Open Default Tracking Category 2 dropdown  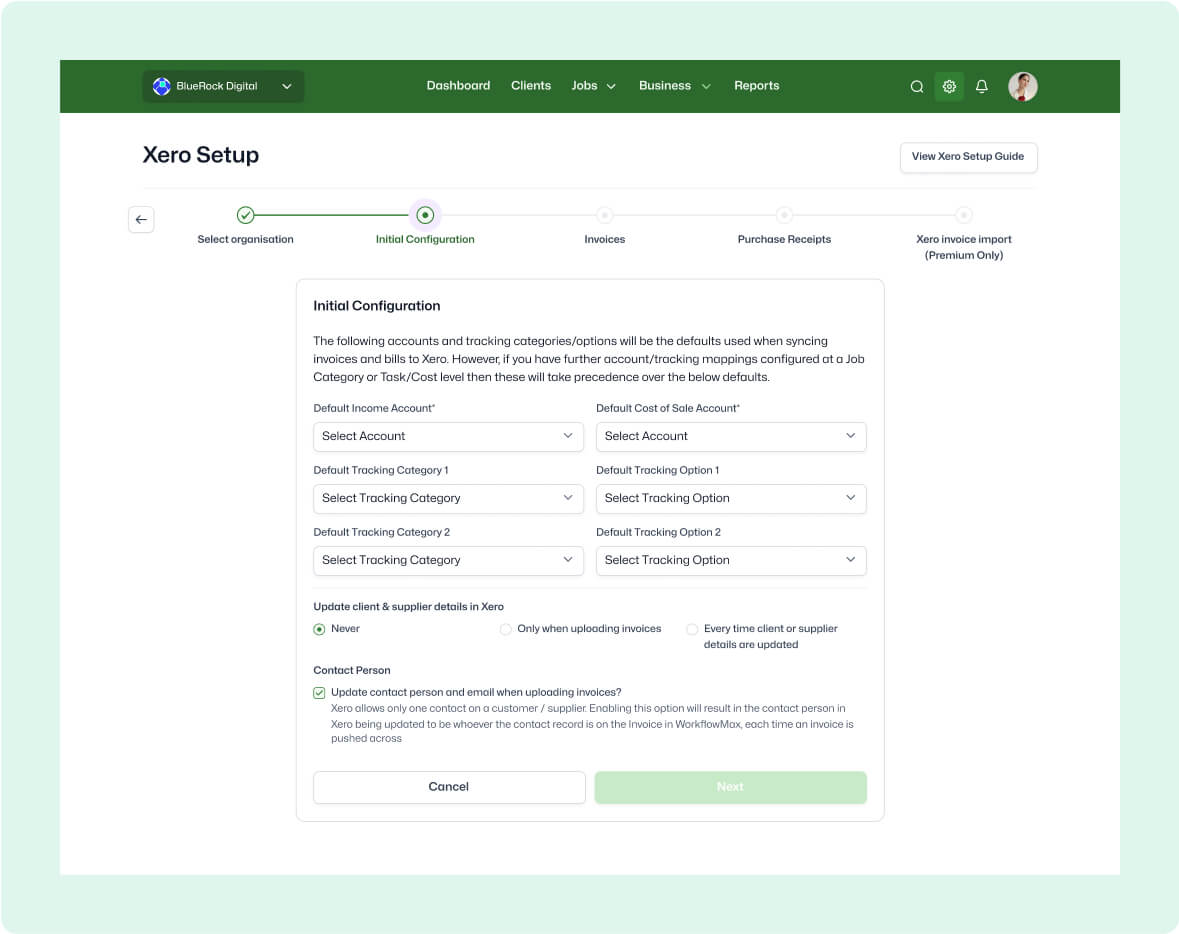coord(448,560)
